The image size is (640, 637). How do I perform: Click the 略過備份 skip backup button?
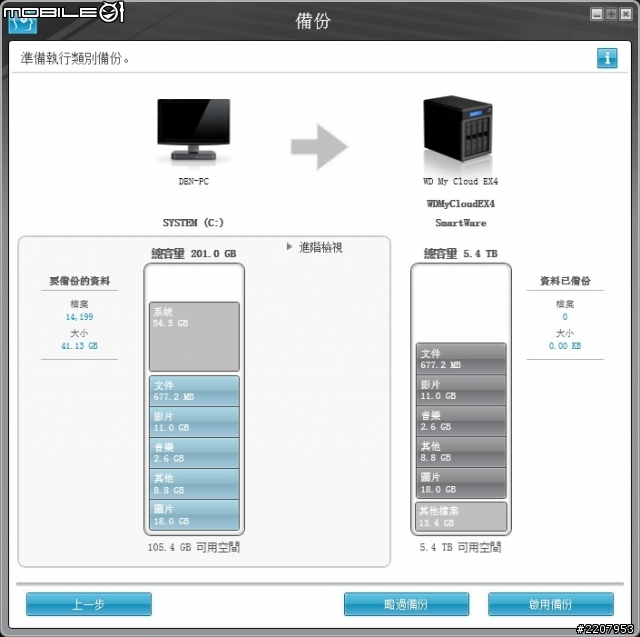(406, 604)
